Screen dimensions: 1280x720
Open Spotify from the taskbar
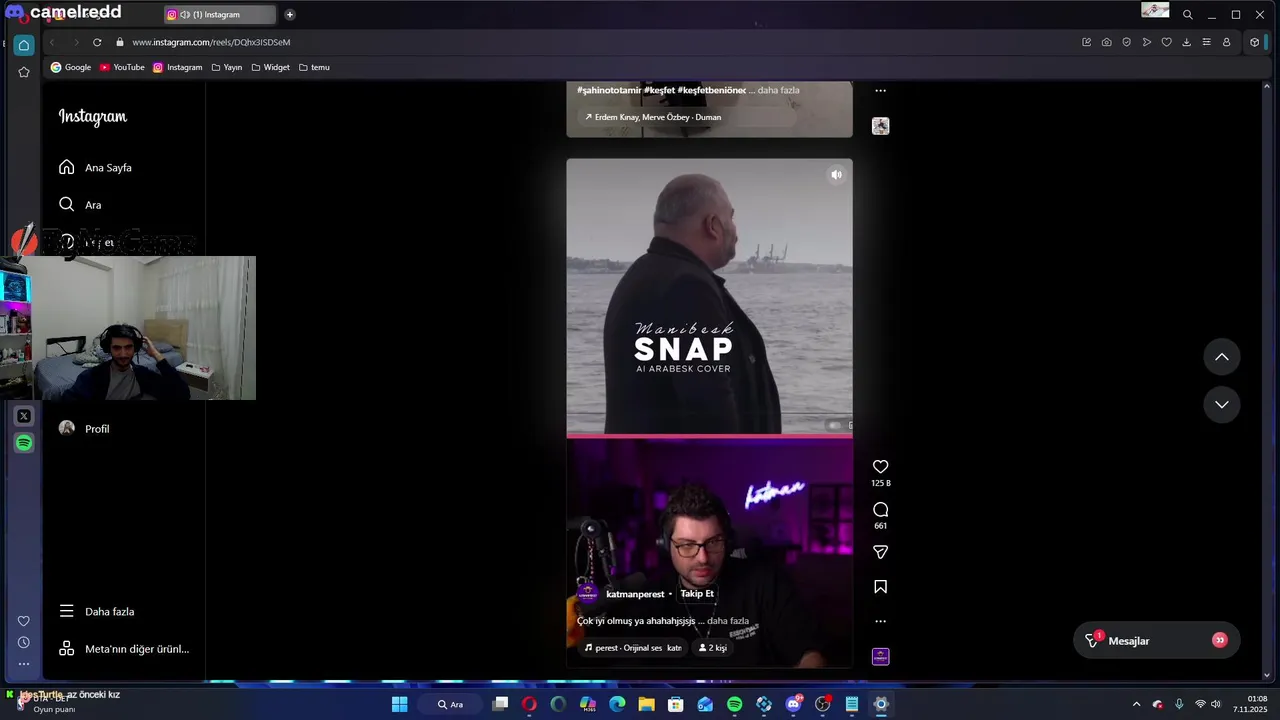coord(734,704)
